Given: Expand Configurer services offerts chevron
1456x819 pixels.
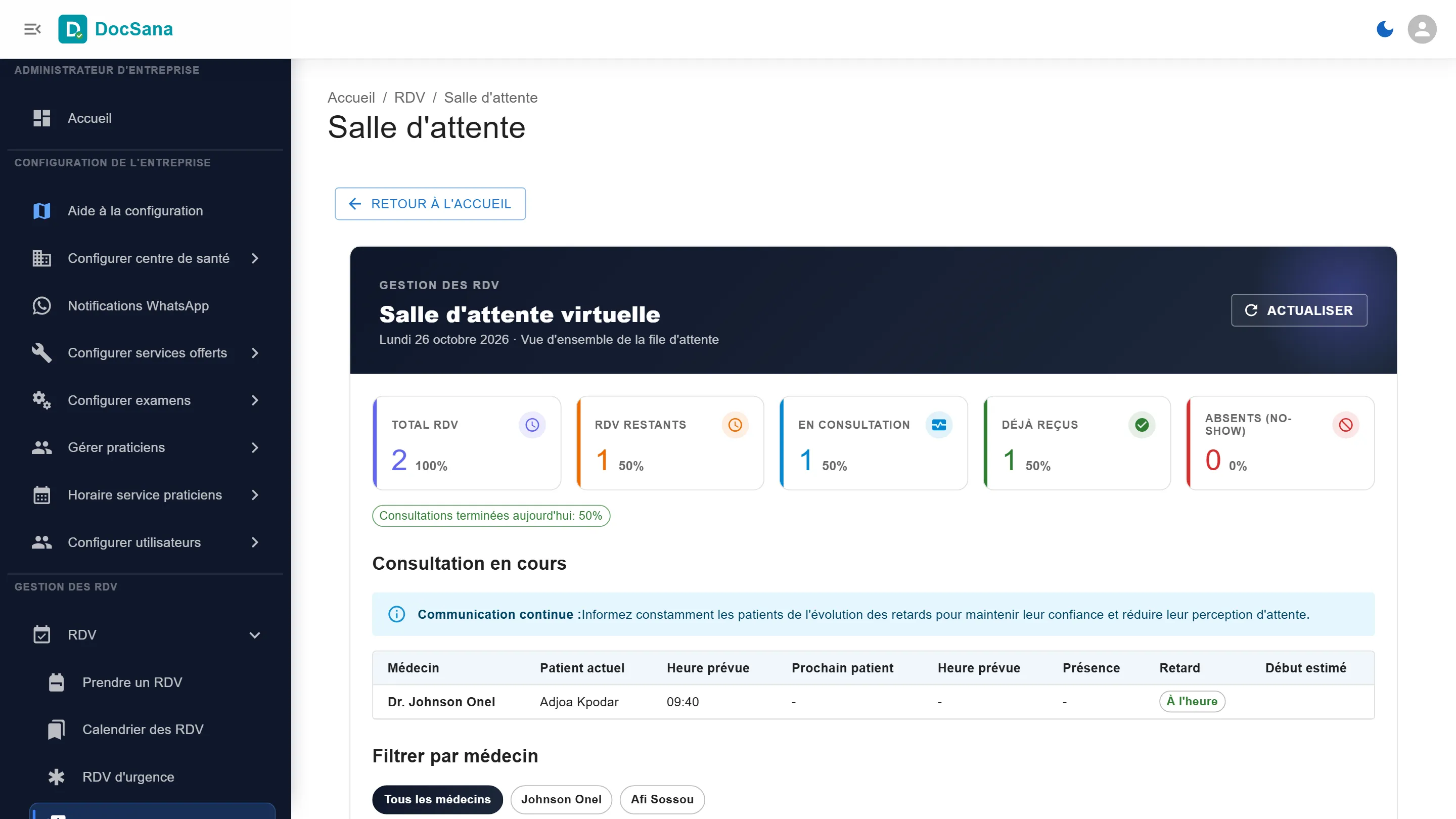Looking at the screenshot, I should 255,353.
